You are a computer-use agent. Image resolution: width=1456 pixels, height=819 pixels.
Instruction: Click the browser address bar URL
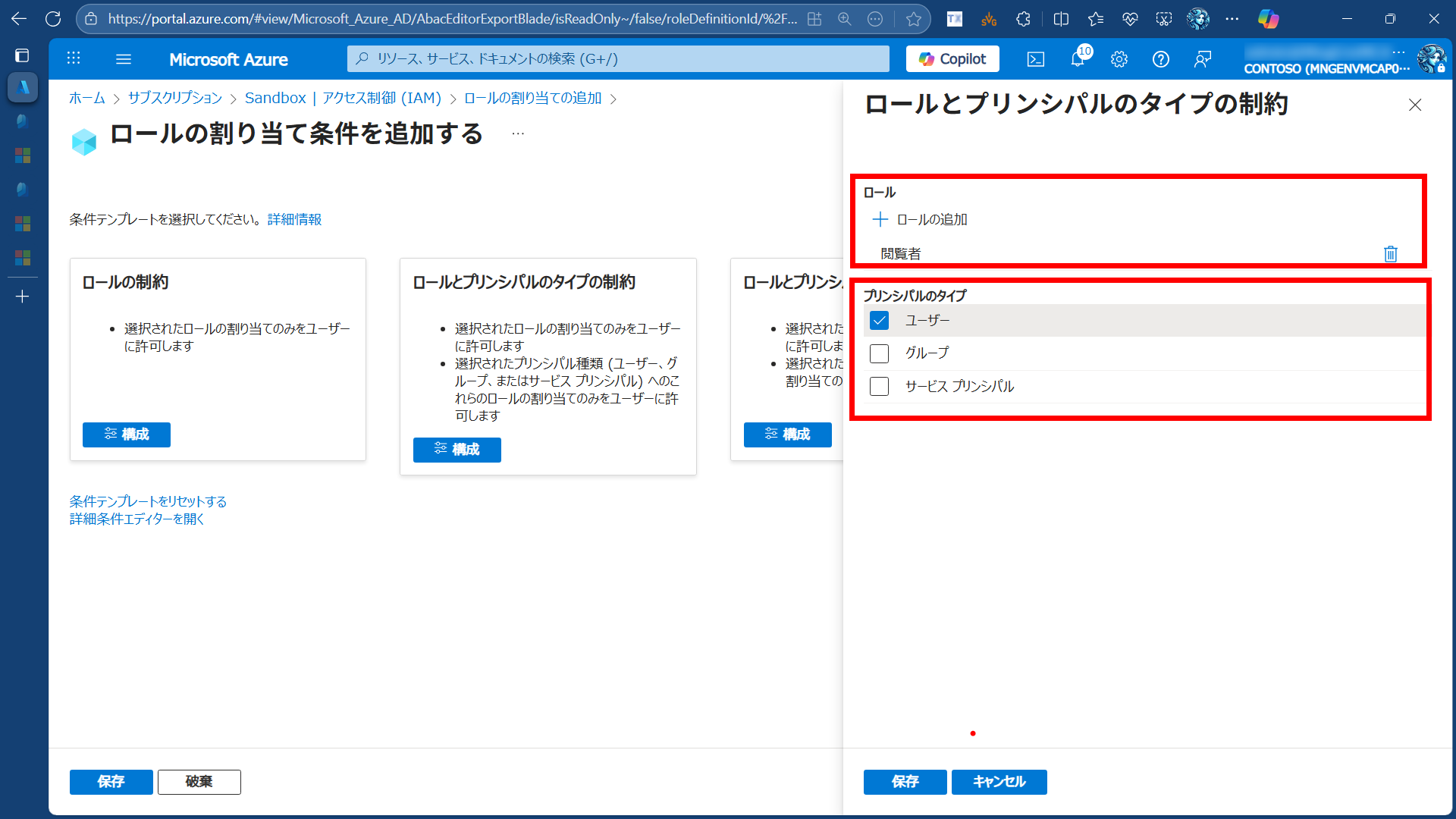[x=452, y=19]
